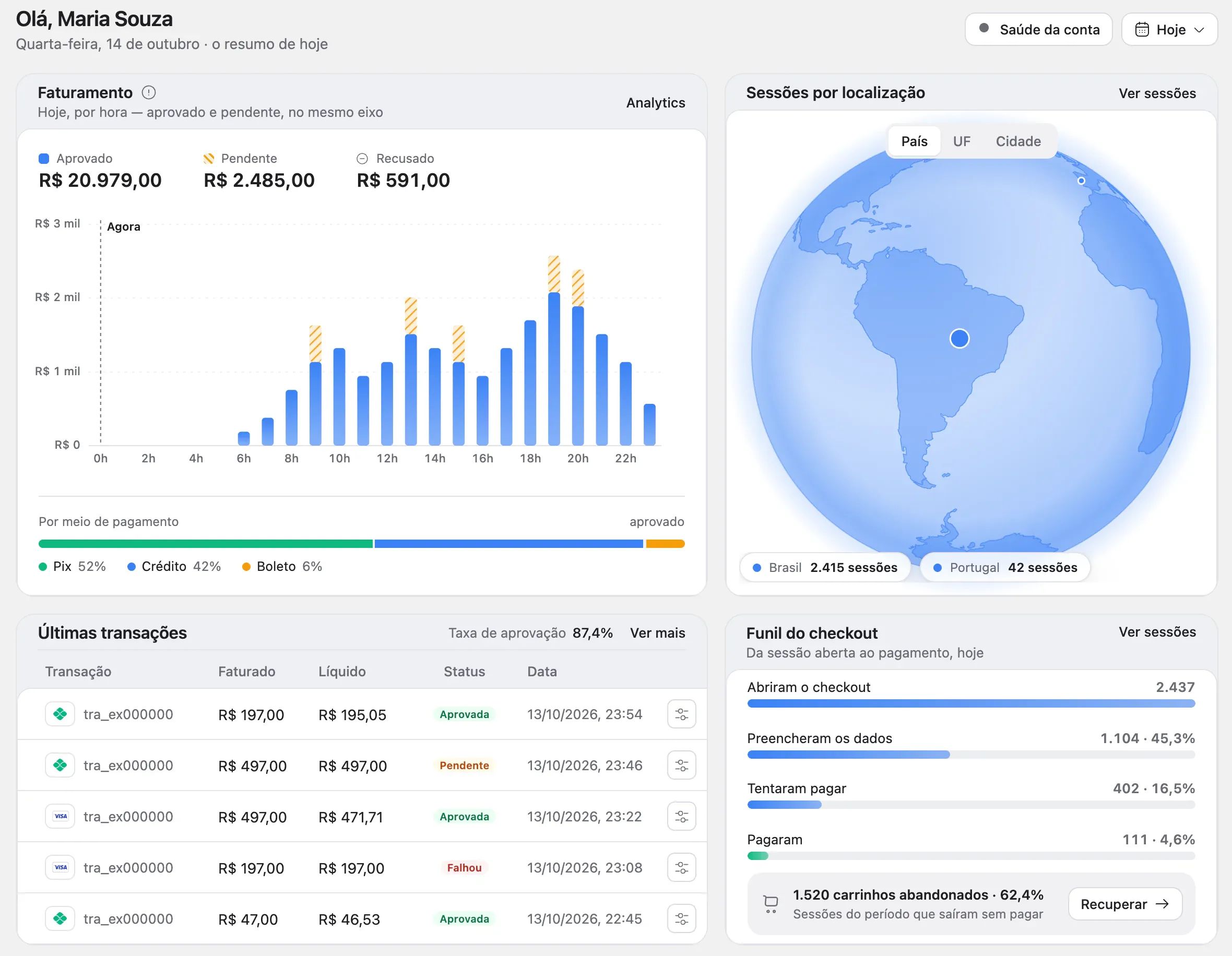
Task: Click the blue Crédito segment of the payment bar
Action: (509, 544)
